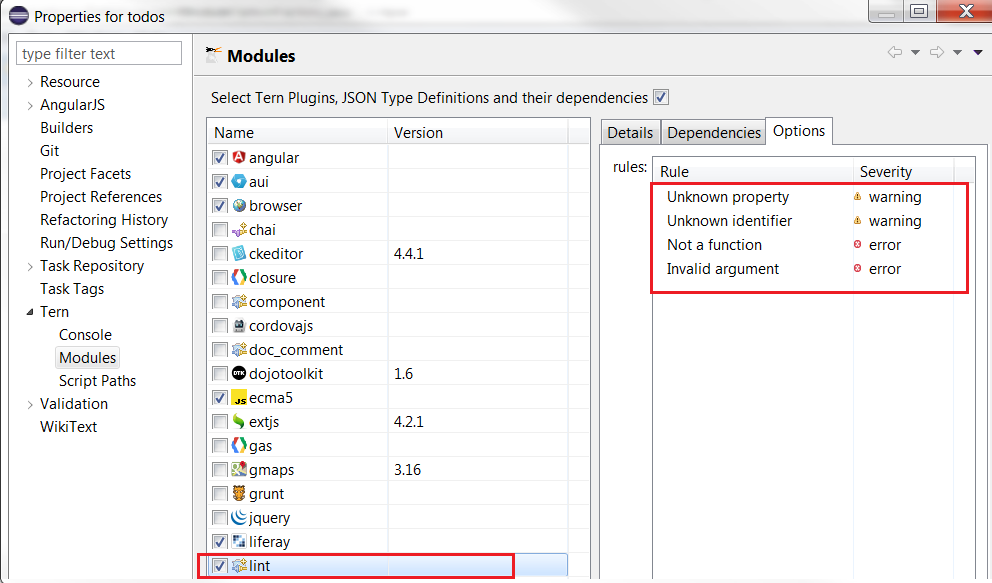The width and height of the screenshot is (992, 583).
Task: Open the Dependencies tab
Action: coord(714,133)
